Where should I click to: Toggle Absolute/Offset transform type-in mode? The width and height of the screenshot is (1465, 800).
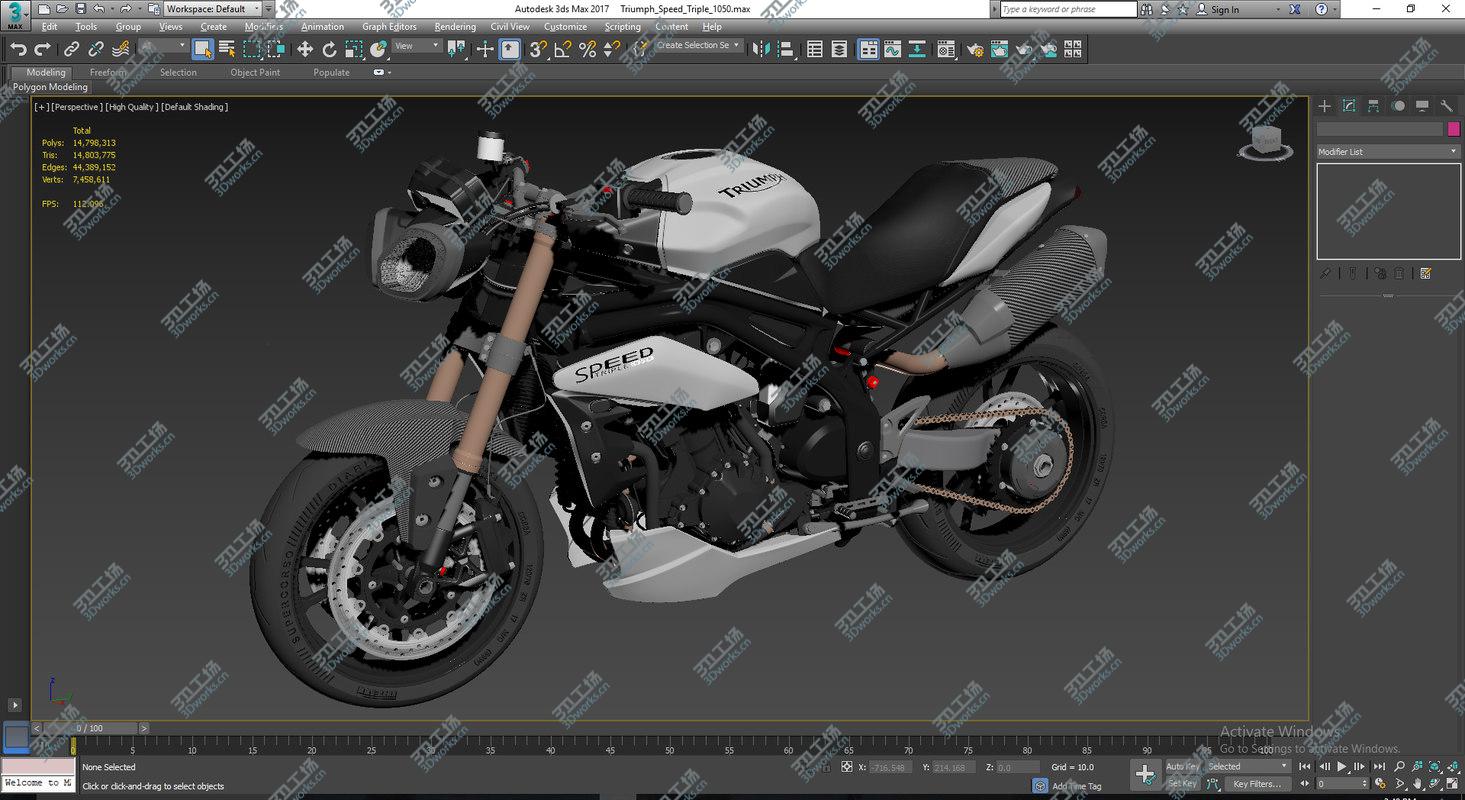point(847,767)
